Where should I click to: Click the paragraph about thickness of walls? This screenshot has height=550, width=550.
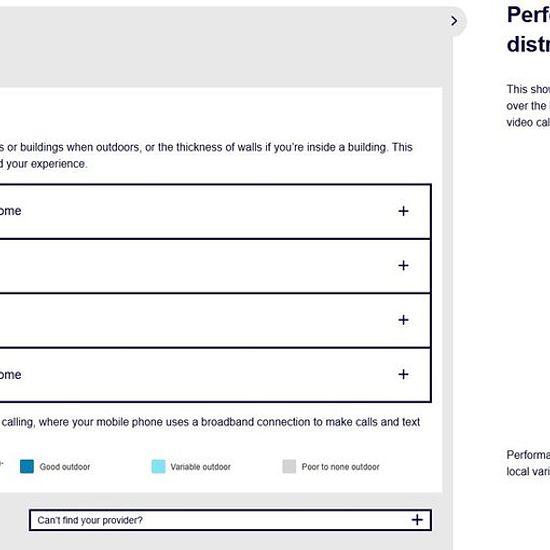pyautogui.click(x=206, y=155)
